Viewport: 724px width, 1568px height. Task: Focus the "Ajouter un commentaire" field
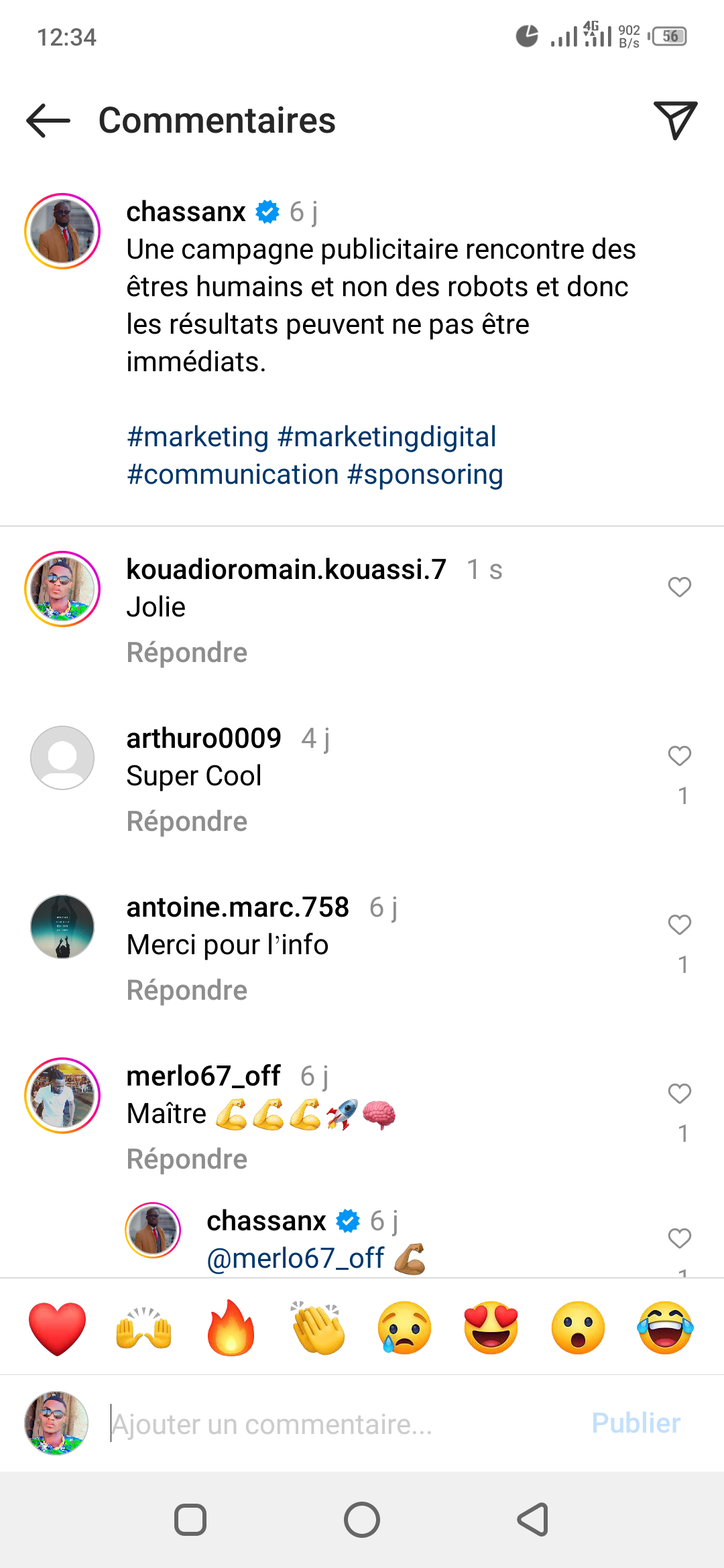(335, 1424)
